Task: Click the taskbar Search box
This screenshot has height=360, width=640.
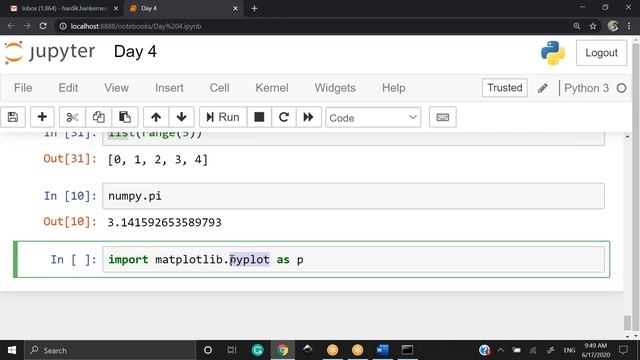Action: [110, 350]
